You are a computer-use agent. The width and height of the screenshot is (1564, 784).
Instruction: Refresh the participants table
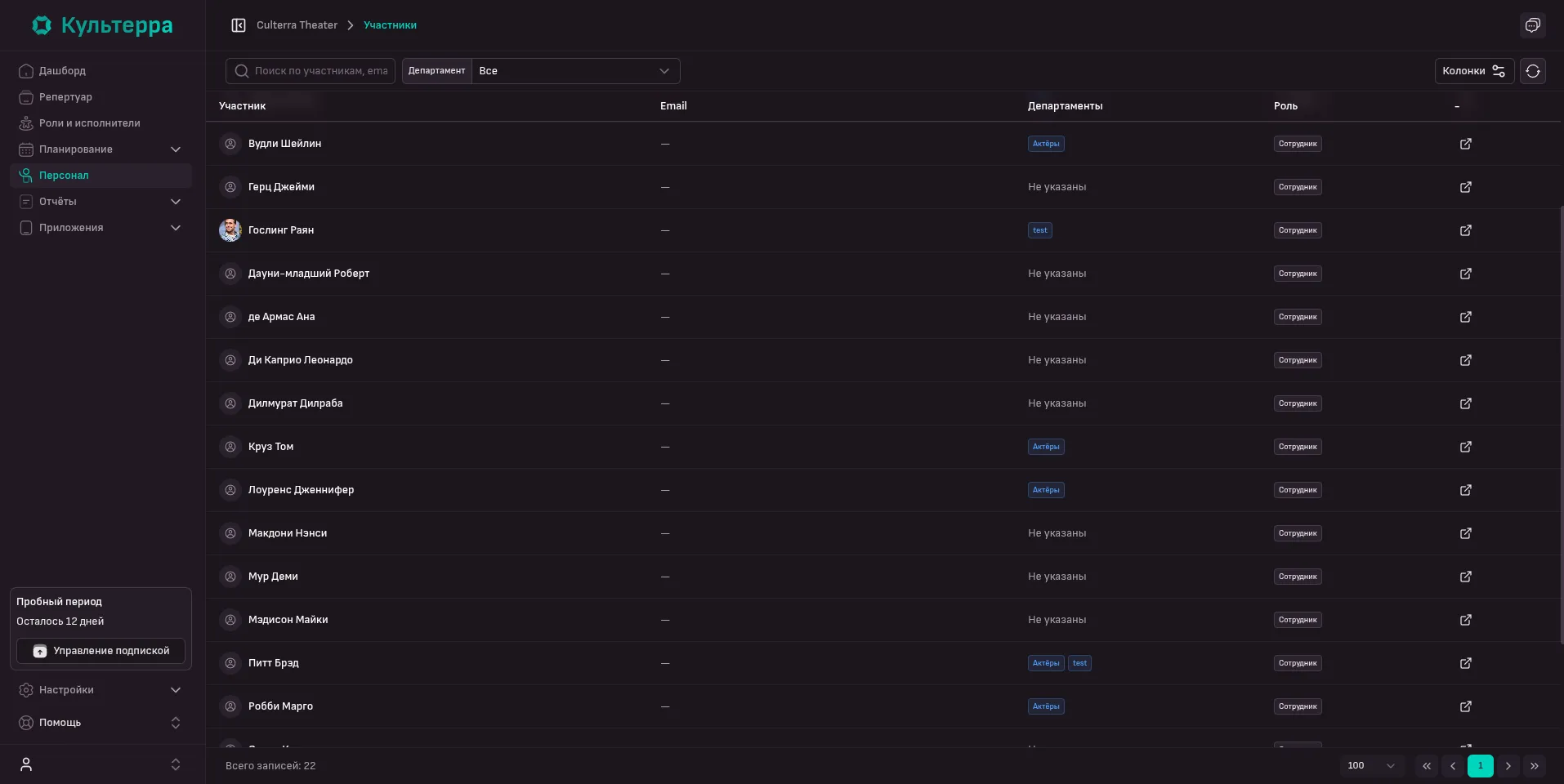point(1533,71)
